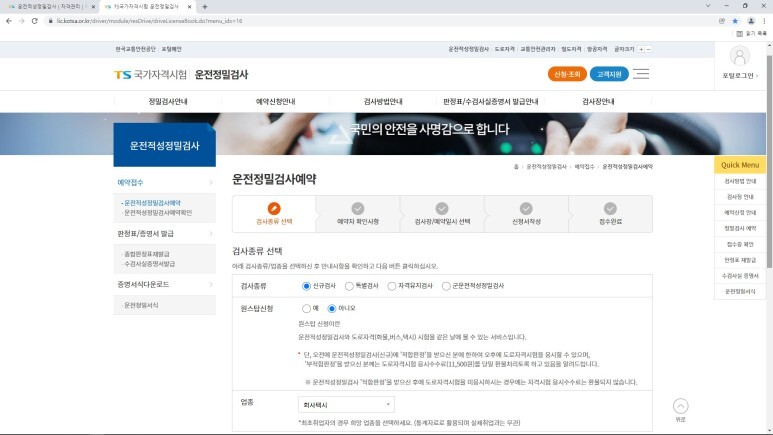Screen dimensions: 773x435
Task: Open Quick Menu 수검사실 증명서
Action: (x=740, y=276)
